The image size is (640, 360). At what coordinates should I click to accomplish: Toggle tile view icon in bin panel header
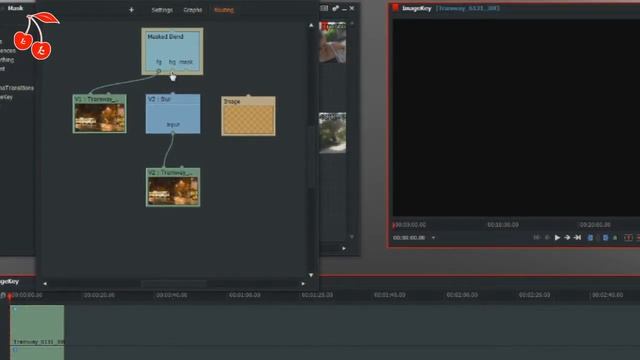click(x=324, y=8)
